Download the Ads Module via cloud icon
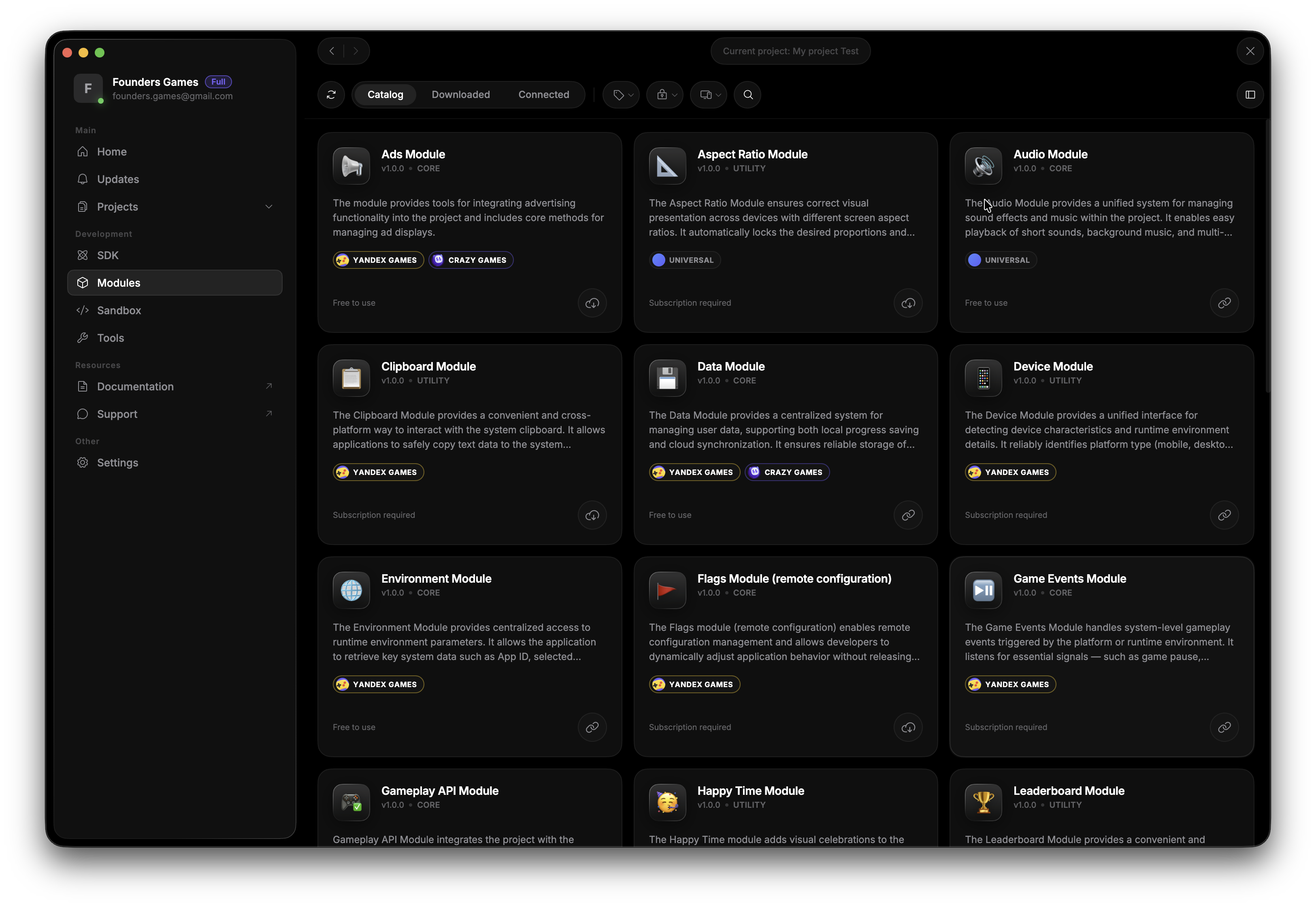 click(592, 303)
